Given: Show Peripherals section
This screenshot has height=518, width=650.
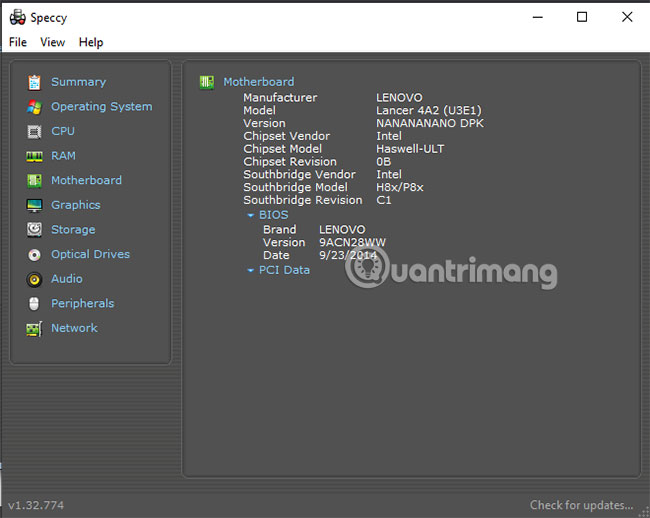Looking at the screenshot, I should (x=83, y=303).
